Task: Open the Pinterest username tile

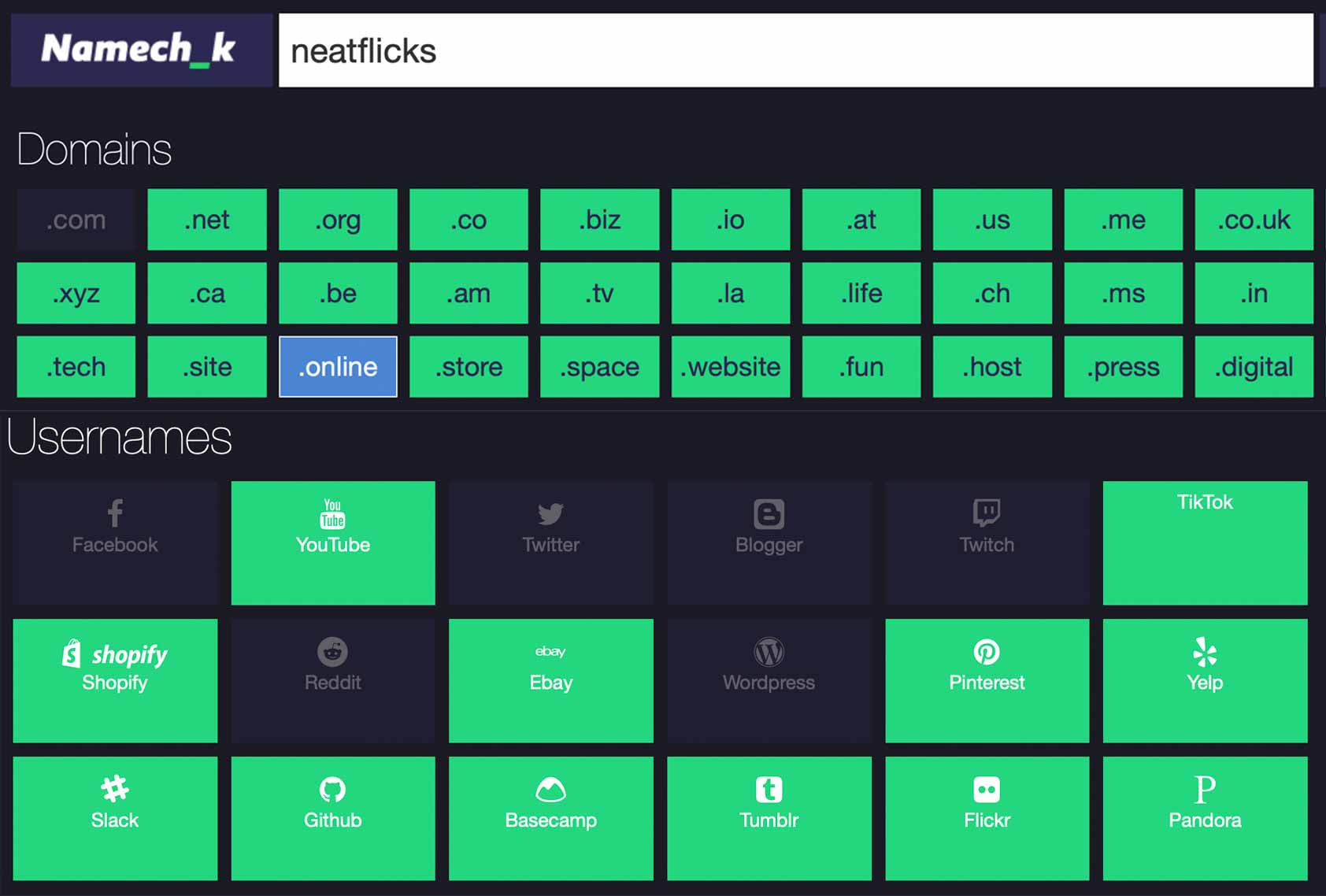Action: point(987,681)
